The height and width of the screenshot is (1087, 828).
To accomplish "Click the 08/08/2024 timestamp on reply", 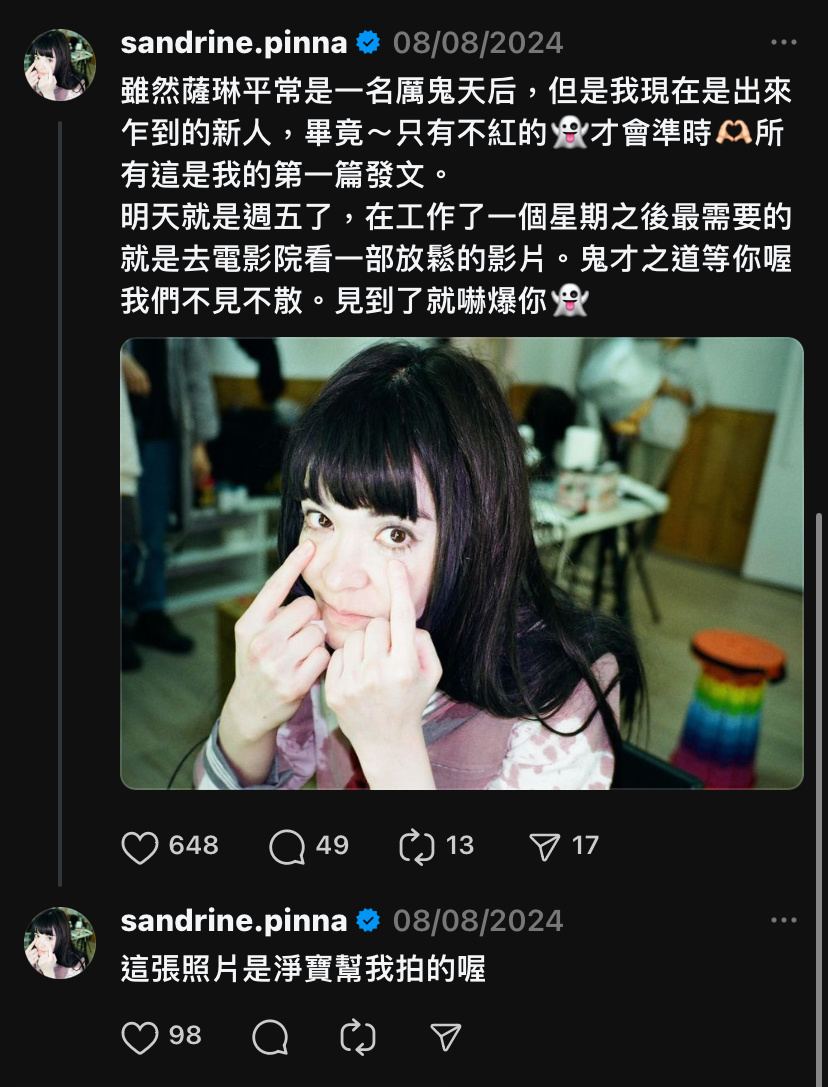I will (x=478, y=921).
